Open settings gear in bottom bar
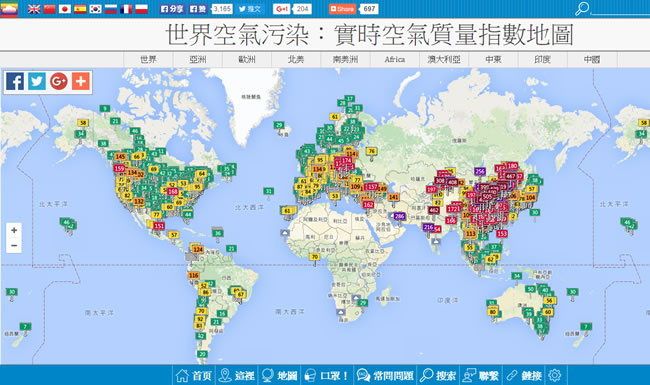 (x=555, y=375)
